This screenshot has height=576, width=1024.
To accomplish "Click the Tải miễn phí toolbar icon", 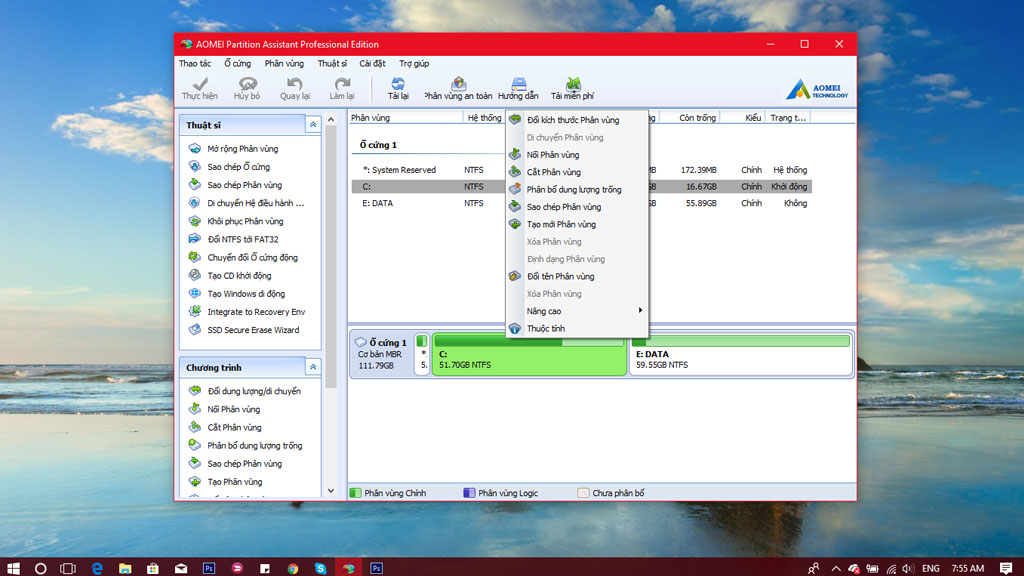I will 573,84.
